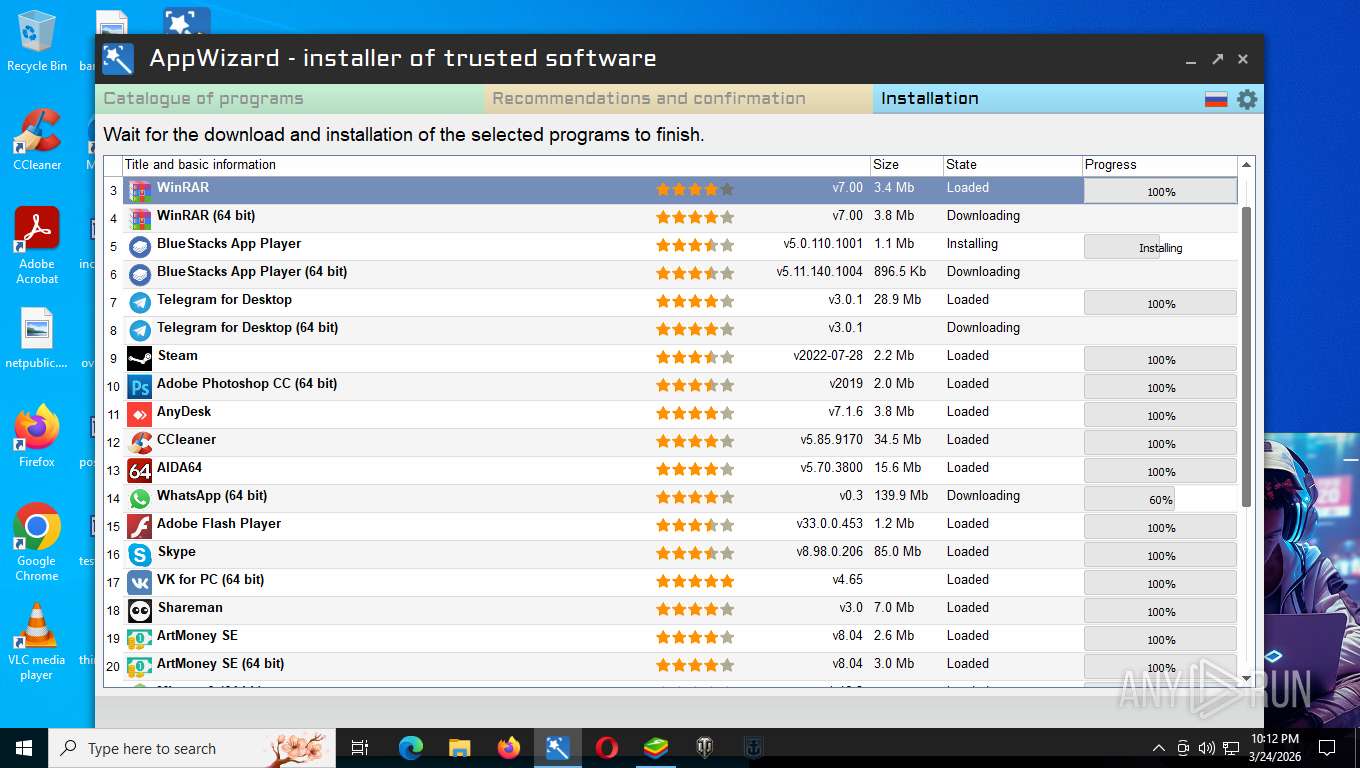Click Steam version v2022-07-28

pos(828,356)
